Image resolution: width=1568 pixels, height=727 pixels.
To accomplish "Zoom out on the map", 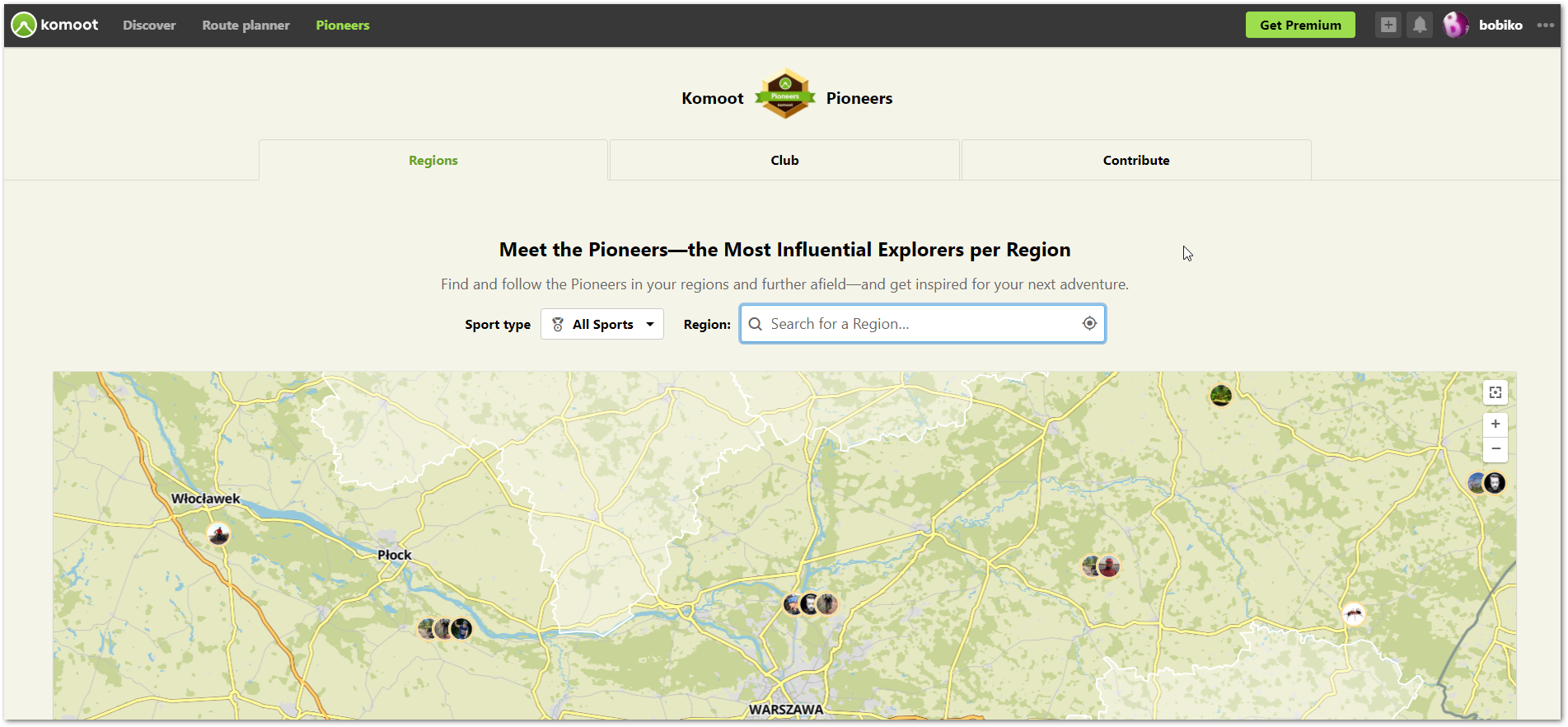I will [1495, 449].
